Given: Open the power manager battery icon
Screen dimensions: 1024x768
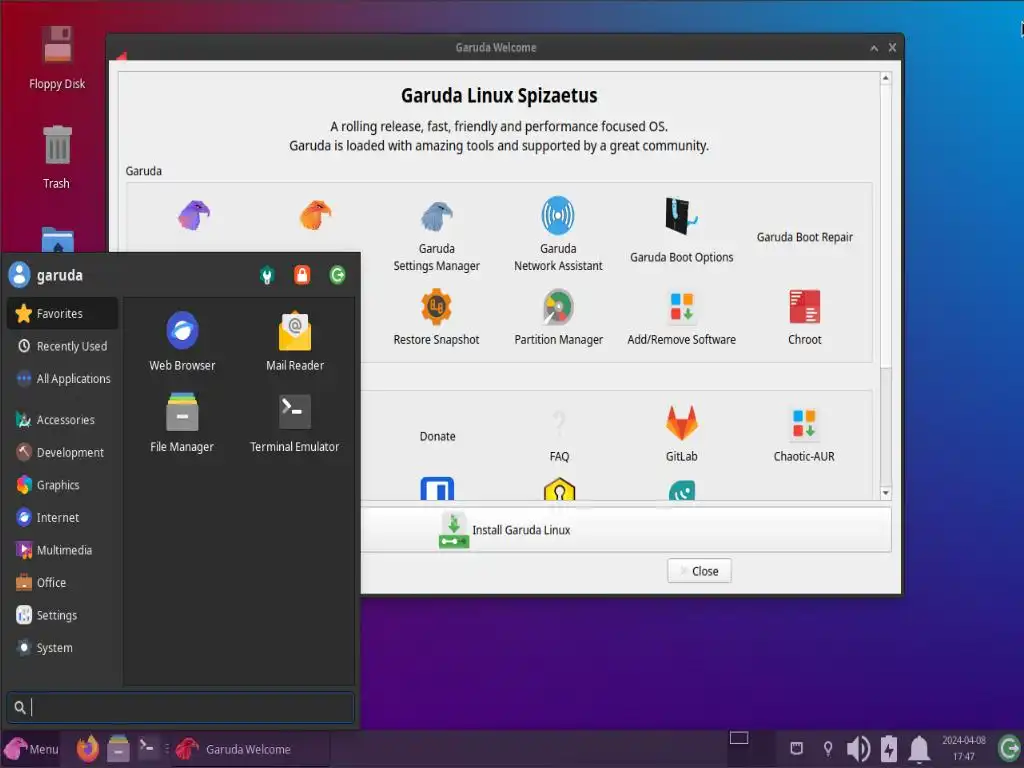Looking at the screenshot, I should (x=889, y=749).
